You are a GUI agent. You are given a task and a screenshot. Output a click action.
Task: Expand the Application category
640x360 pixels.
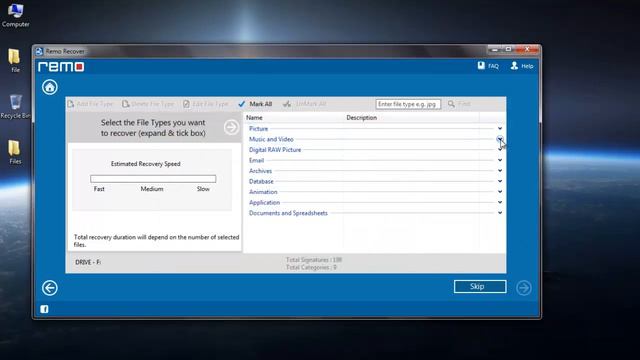tap(500, 202)
